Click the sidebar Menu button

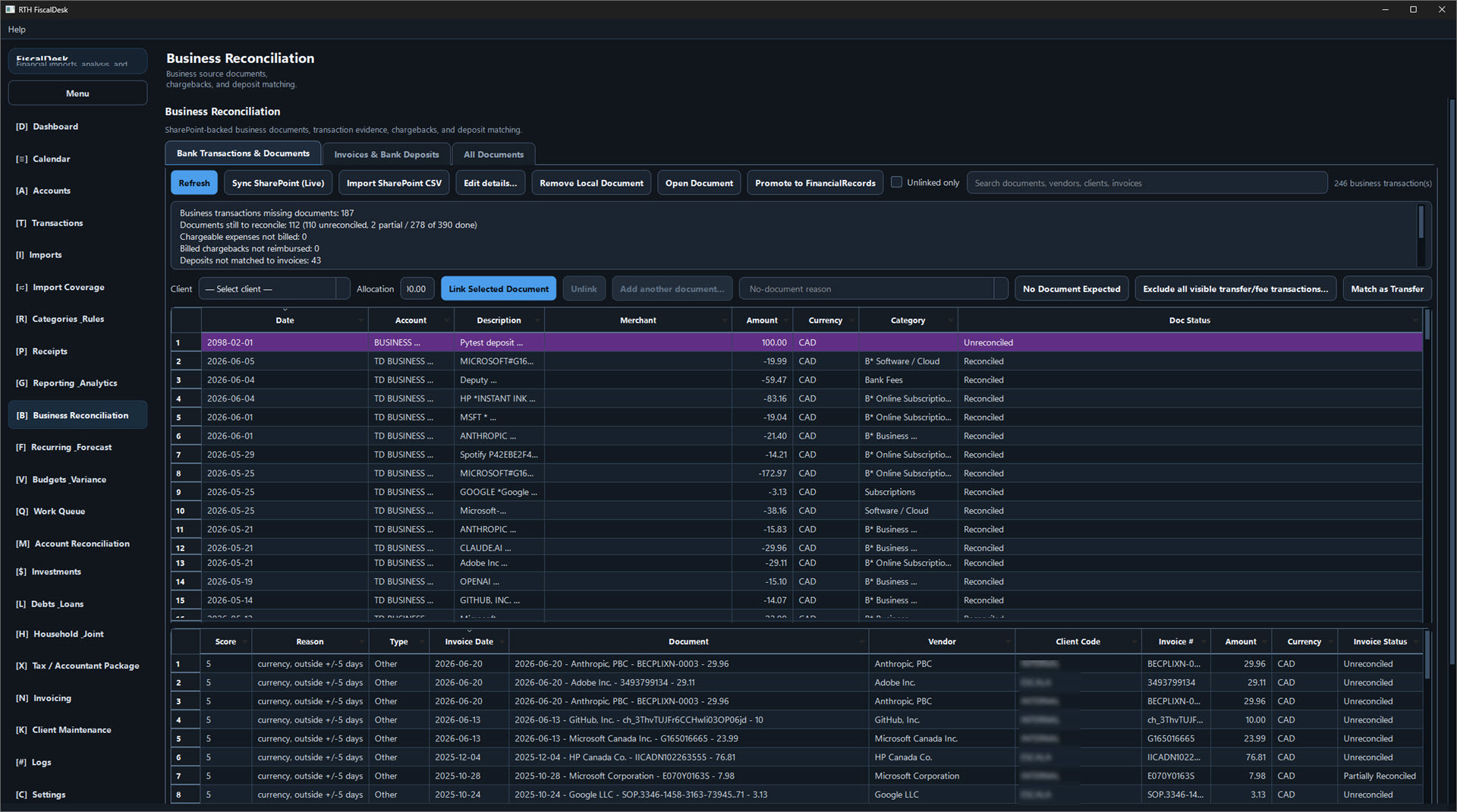(77, 93)
